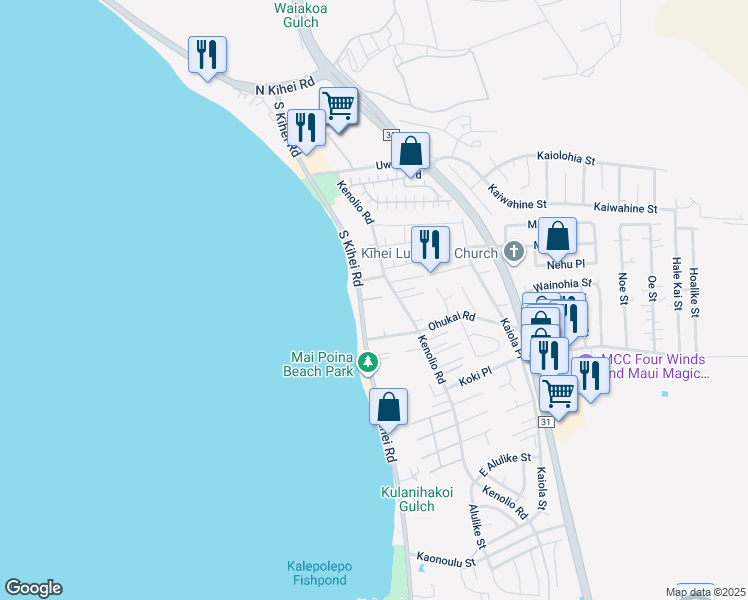Click the restaurant marker next to MCC Four Winds

coord(591,378)
